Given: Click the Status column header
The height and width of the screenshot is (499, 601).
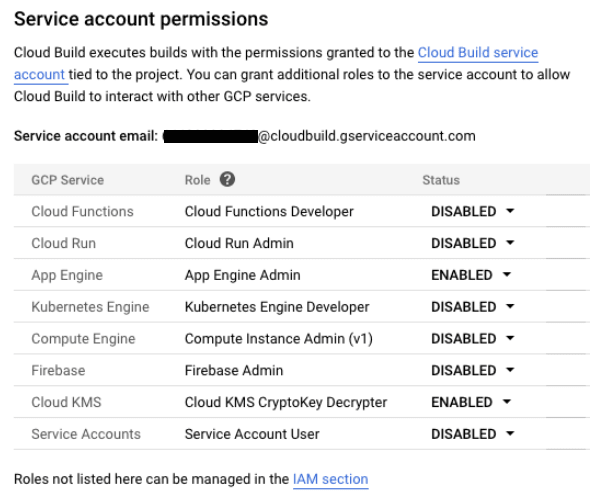Looking at the screenshot, I should tap(441, 180).
